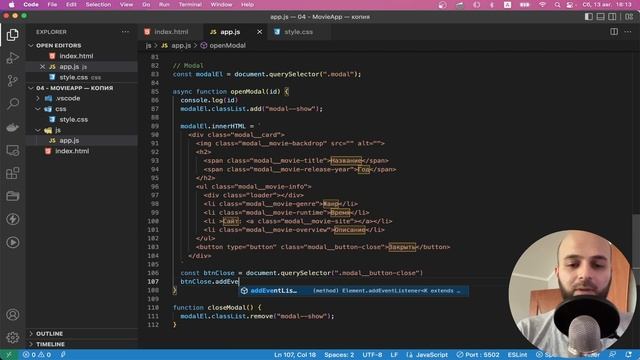Stop Live Server Port : 5502
Viewport: 640px width, 360px height.
(x=478, y=355)
